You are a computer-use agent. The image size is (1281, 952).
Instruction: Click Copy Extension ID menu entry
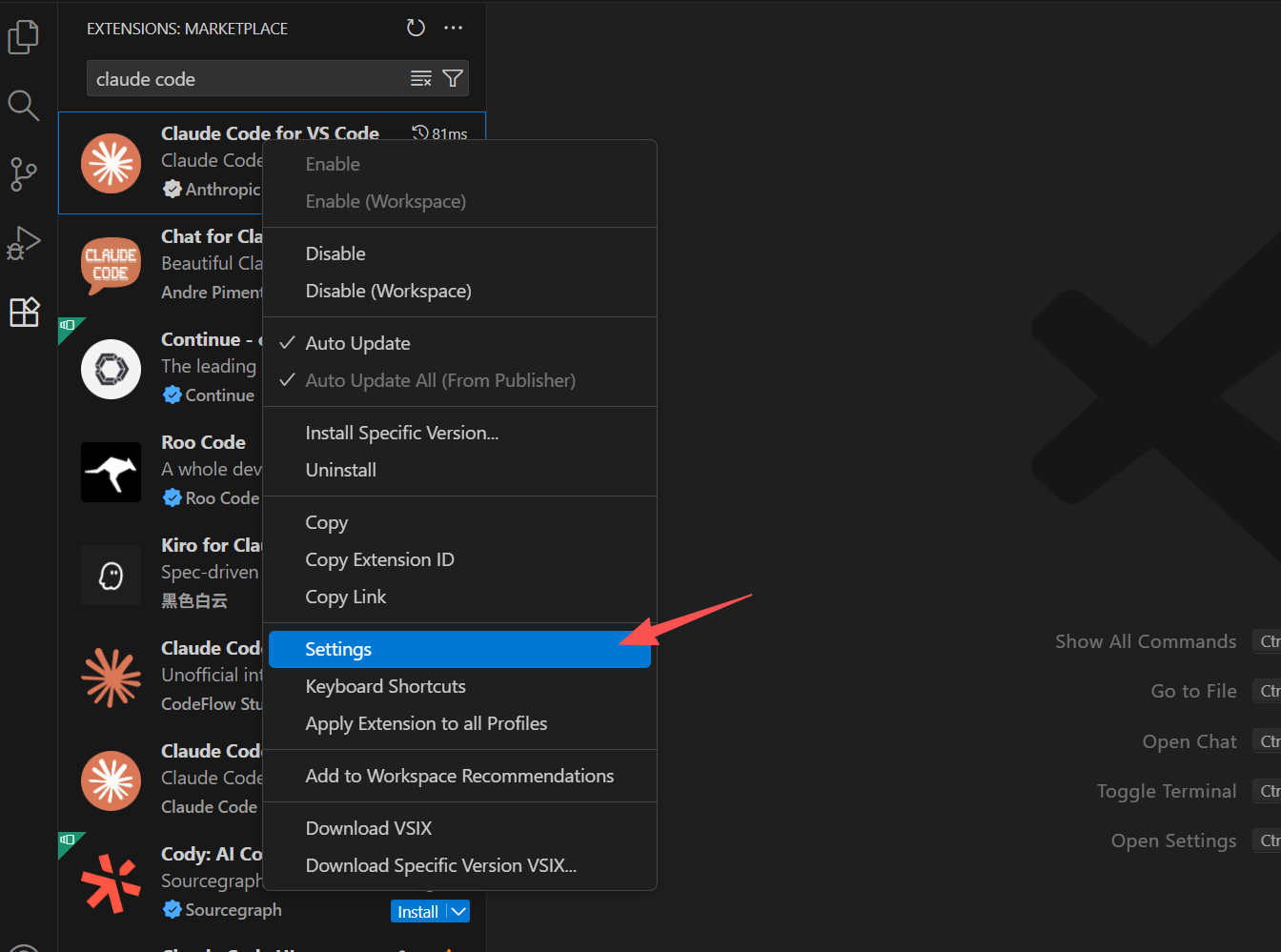tap(379, 559)
